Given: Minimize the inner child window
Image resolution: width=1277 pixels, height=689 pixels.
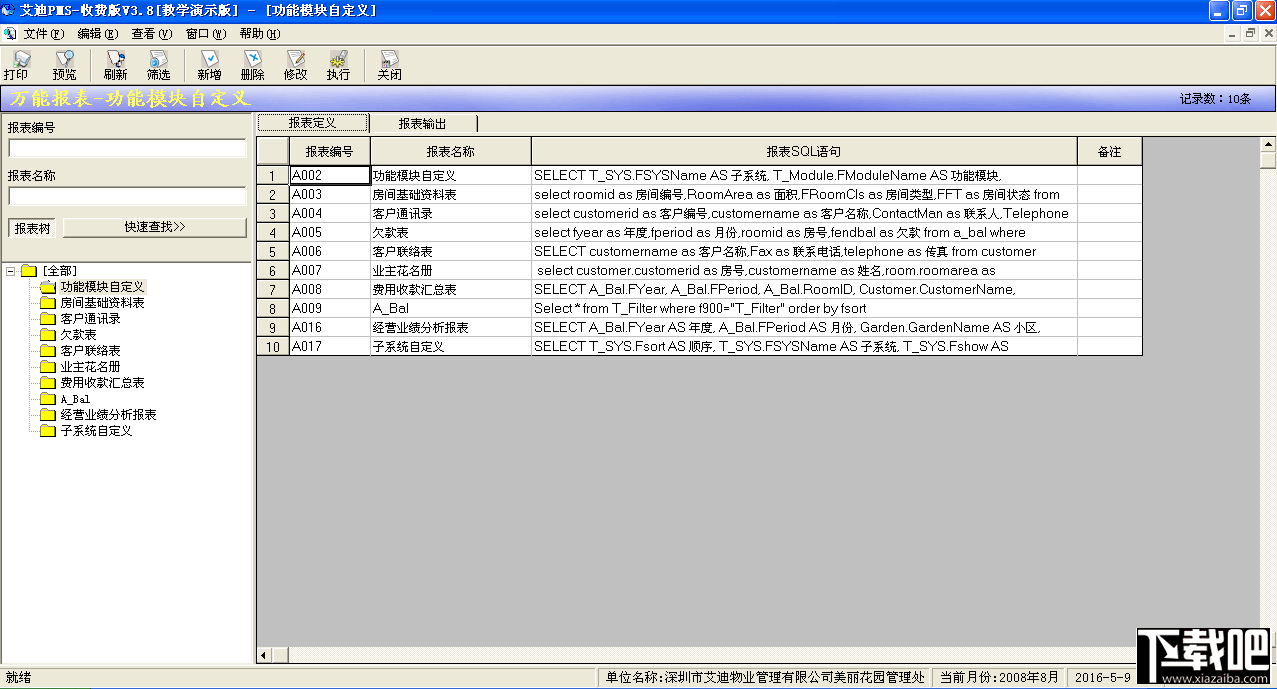Looking at the screenshot, I should pos(1233,33).
